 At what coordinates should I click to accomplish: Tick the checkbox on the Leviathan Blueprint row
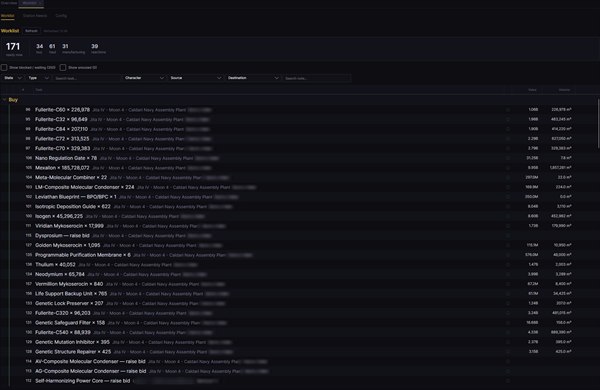[508, 197]
